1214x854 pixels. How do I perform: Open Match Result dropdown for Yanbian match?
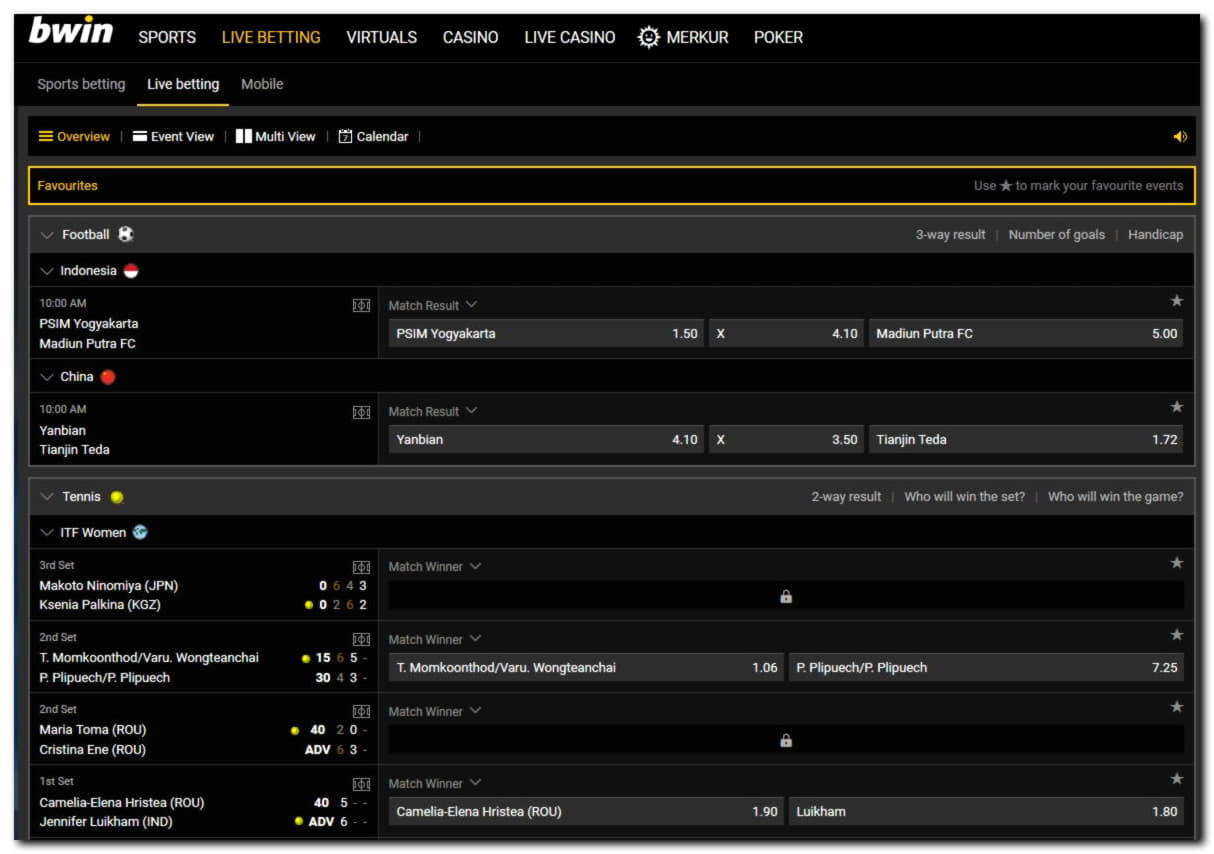click(x=433, y=411)
